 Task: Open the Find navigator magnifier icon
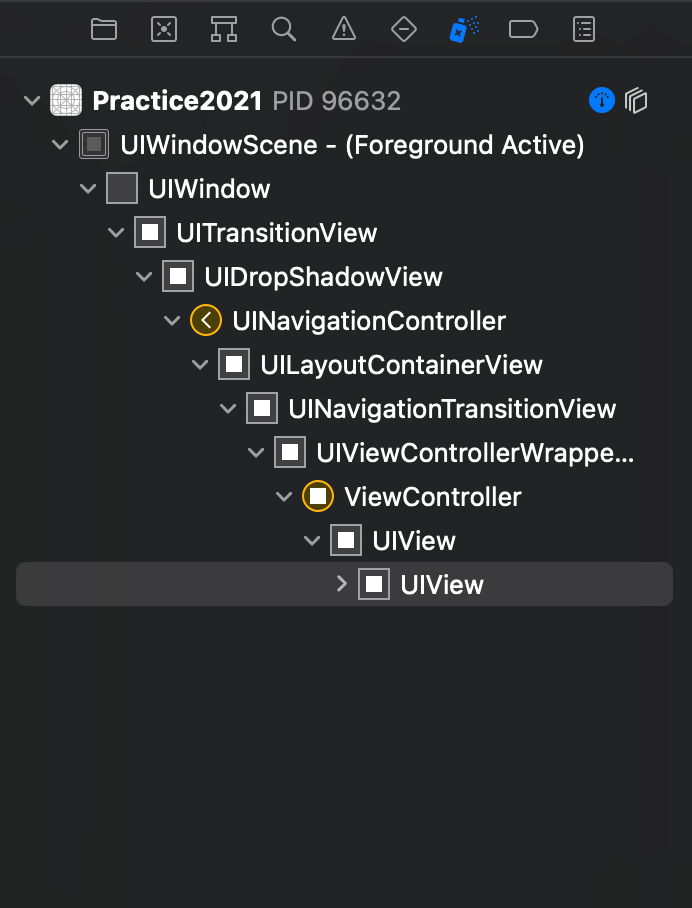[284, 29]
